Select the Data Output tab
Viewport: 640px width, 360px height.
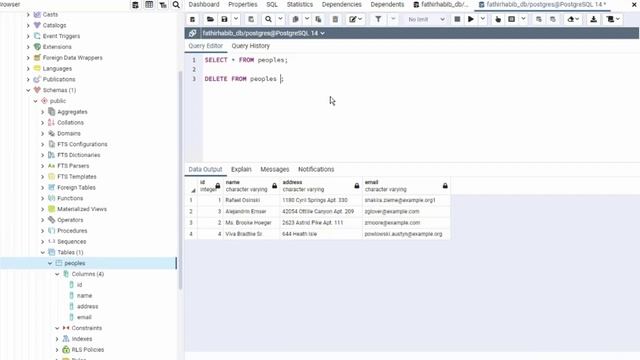click(205, 169)
